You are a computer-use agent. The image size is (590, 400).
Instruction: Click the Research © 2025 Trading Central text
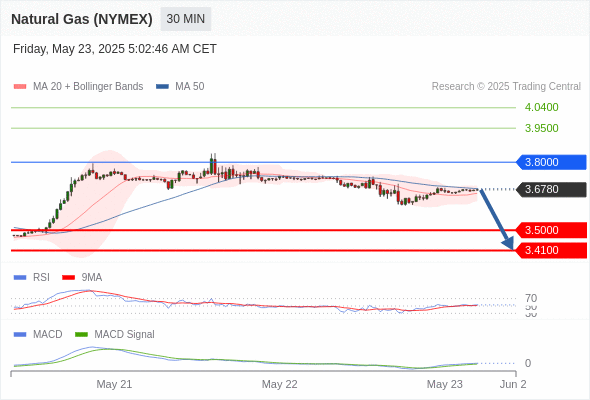(x=506, y=87)
